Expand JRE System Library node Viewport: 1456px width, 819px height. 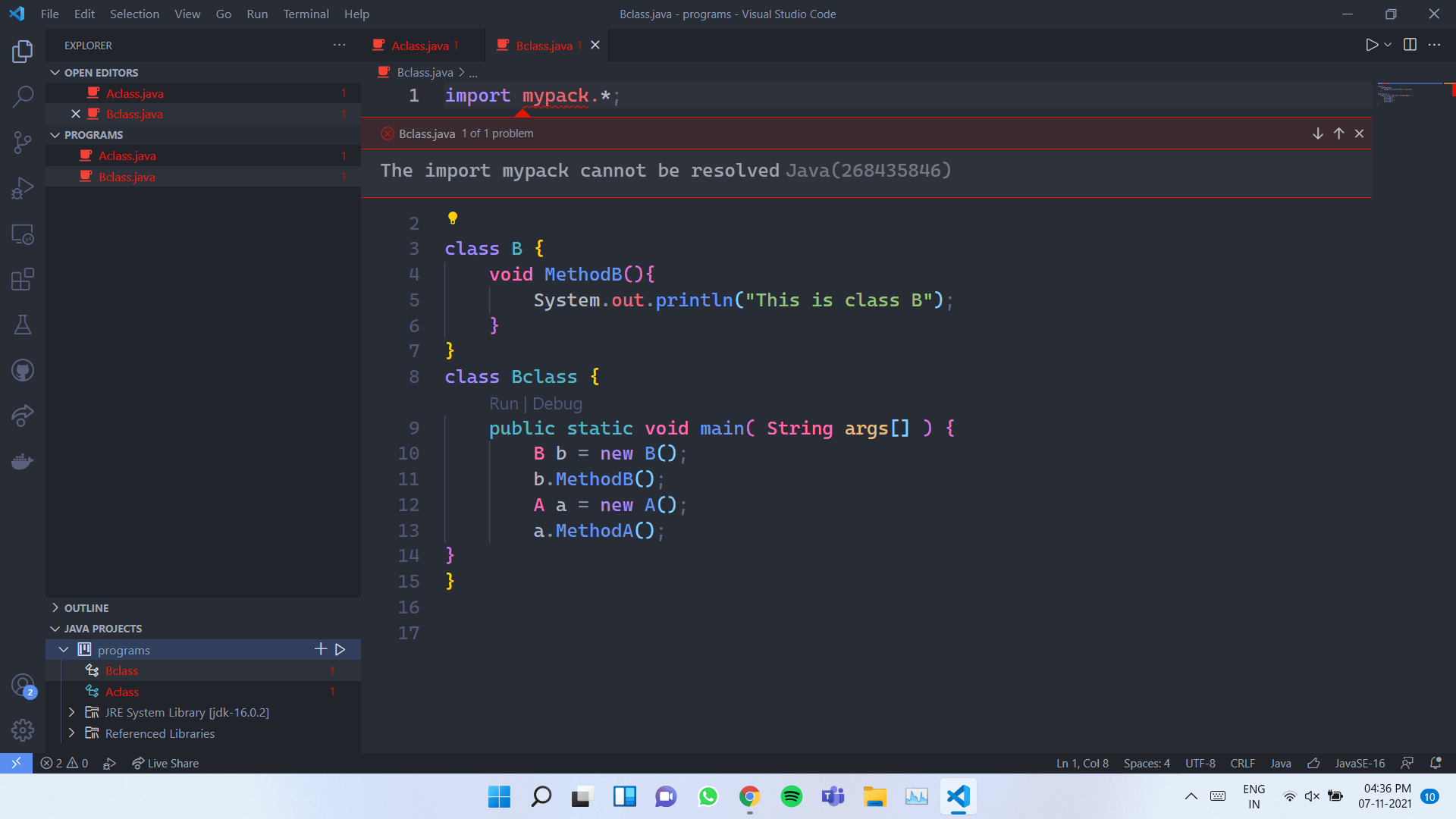71,712
